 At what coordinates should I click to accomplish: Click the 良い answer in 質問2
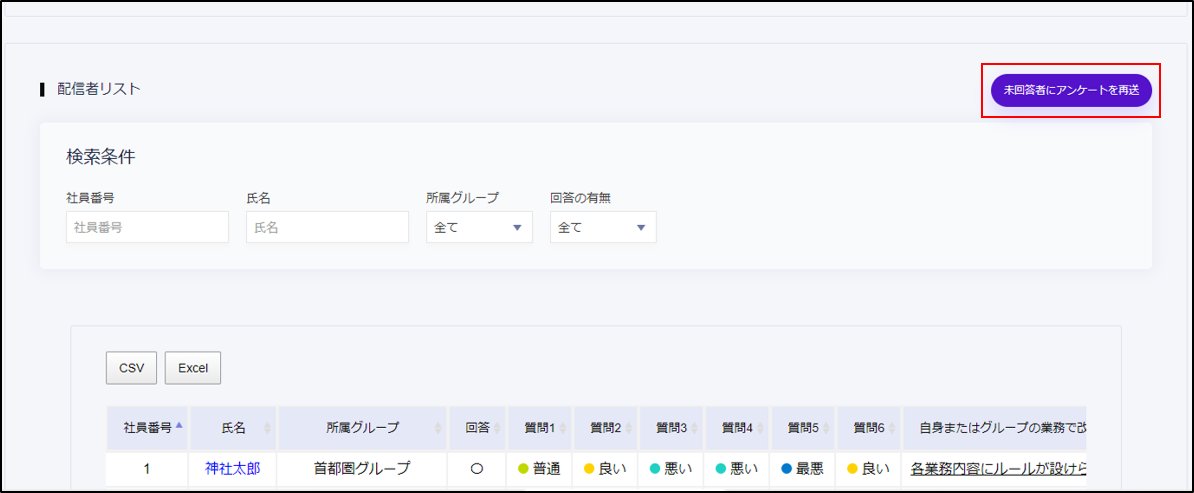coord(605,469)
